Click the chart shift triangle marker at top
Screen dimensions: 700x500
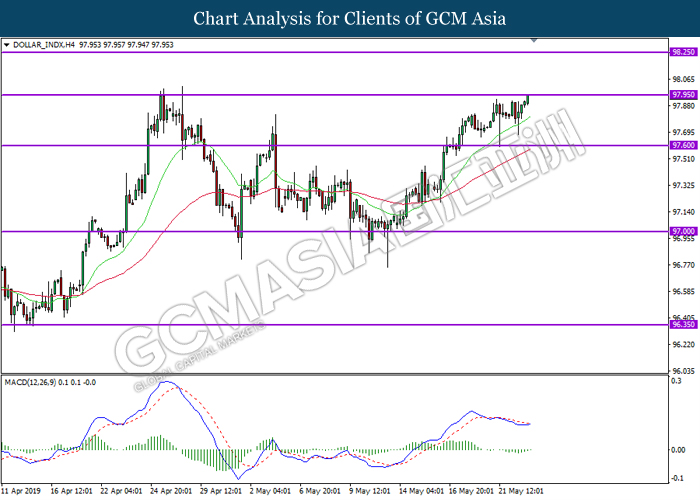(x=534, y=41)
